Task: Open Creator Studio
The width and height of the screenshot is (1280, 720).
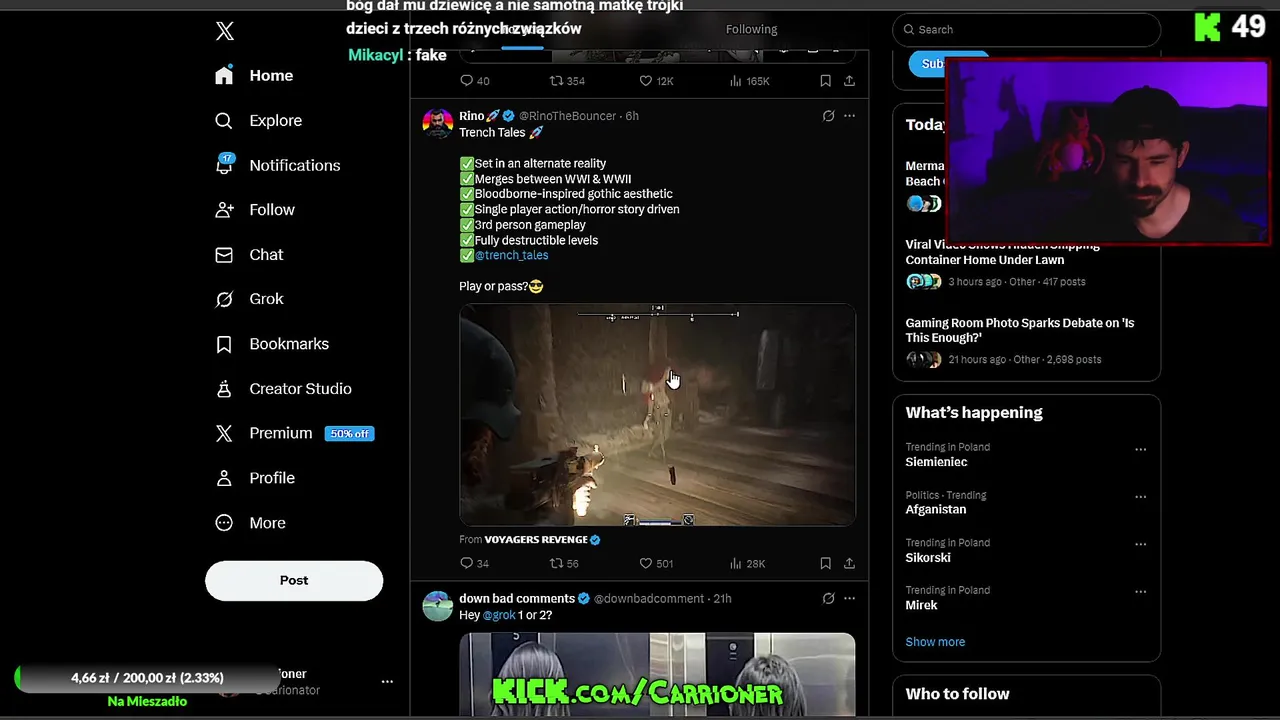Action: click(x=283, y=389)
